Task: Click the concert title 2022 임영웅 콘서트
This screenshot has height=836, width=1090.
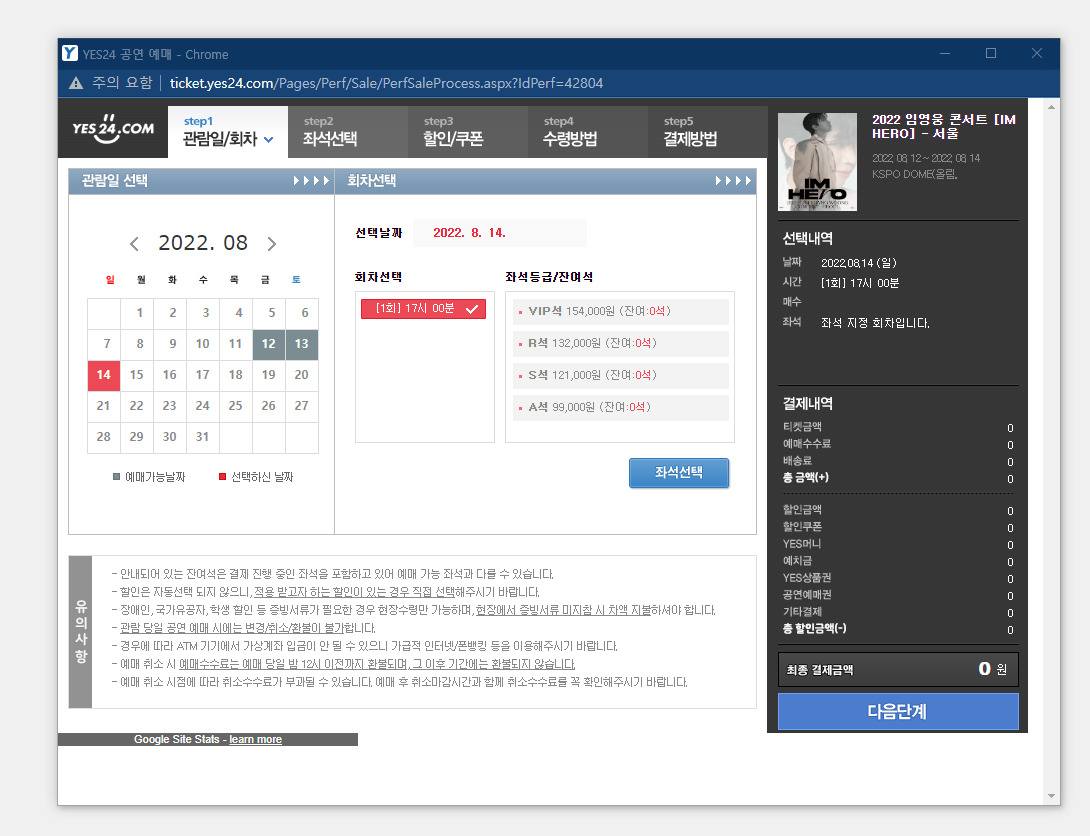Action: [943, 126]
